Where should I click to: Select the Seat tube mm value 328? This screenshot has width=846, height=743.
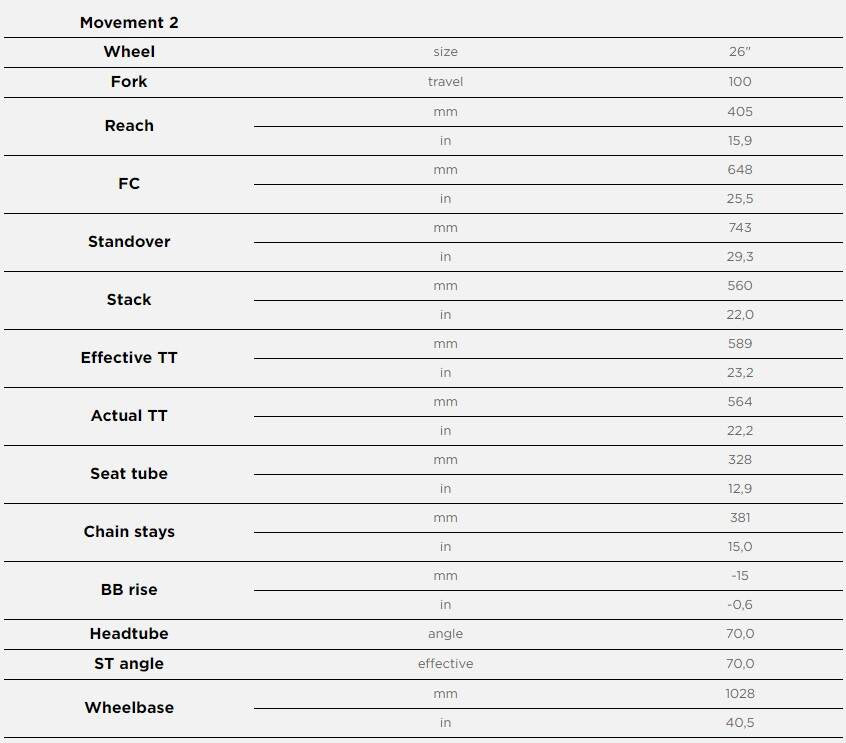(x=740, y=460)
